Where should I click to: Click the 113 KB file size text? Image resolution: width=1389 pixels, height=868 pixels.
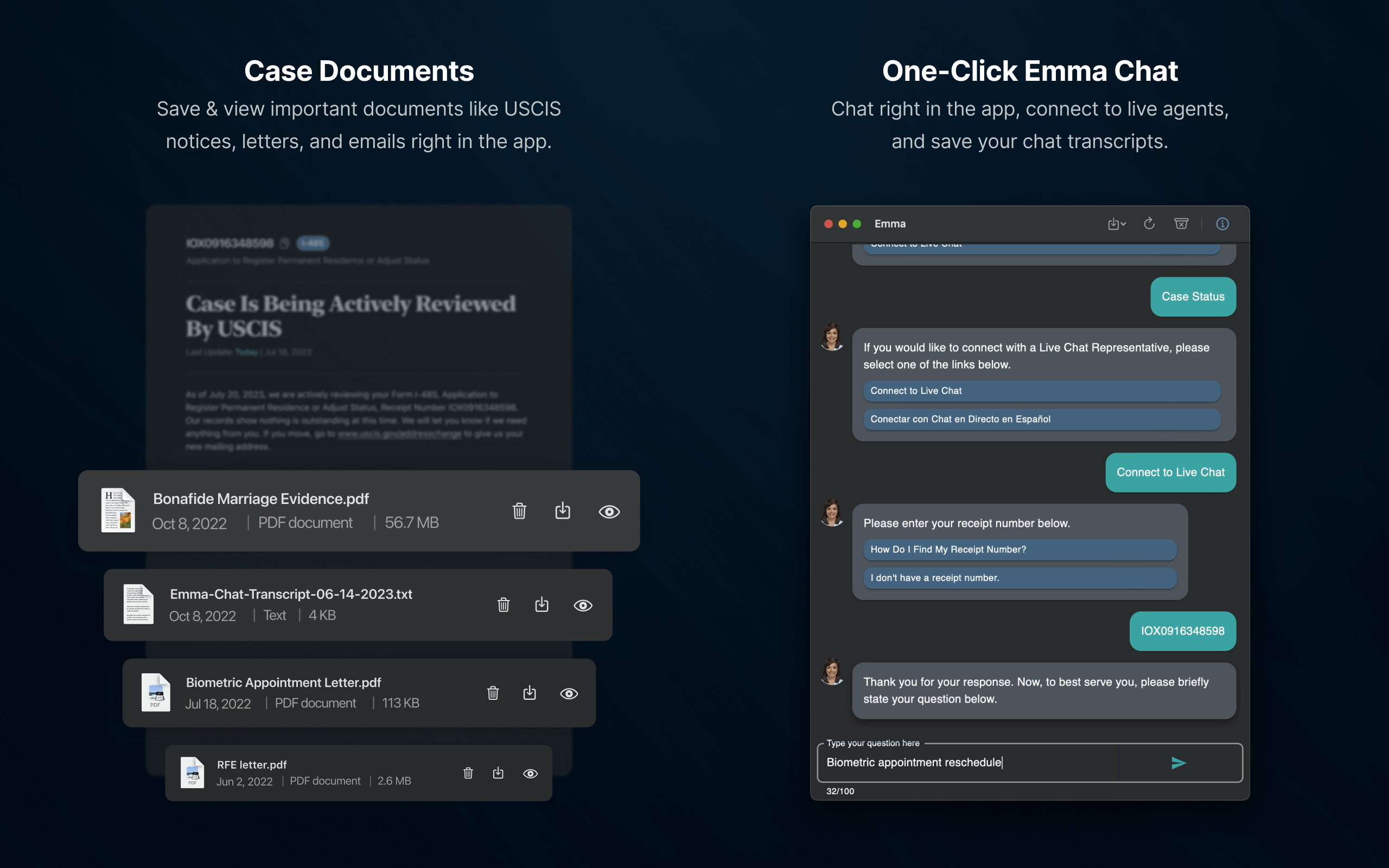[x=400, y=703]
